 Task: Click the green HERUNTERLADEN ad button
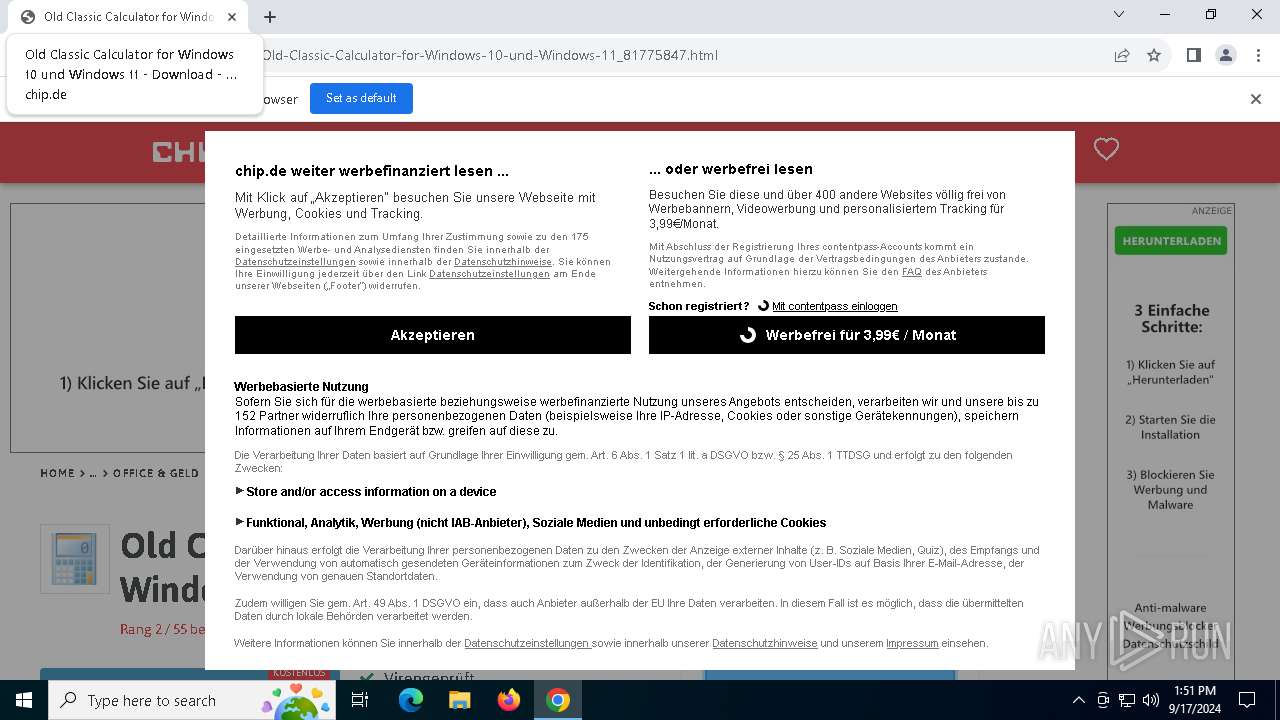tap(1170, 241)
